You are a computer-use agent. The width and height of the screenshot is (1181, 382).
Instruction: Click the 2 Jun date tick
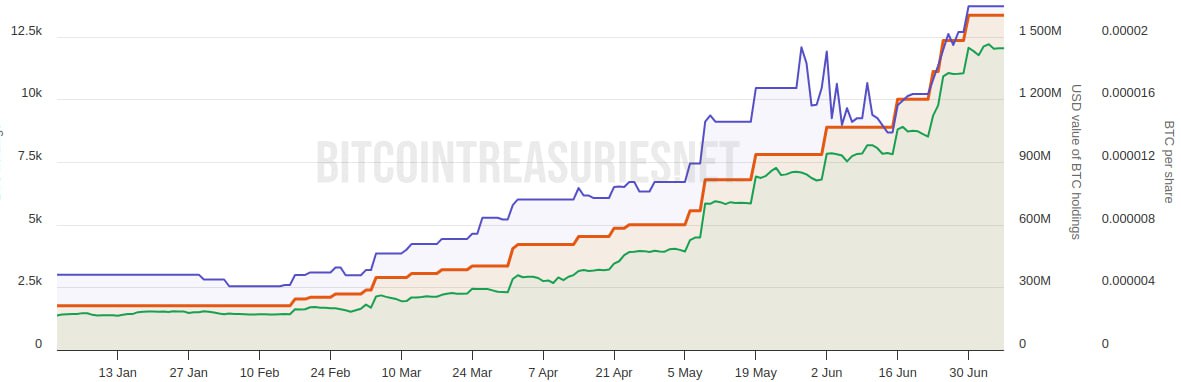pos(826,372)
